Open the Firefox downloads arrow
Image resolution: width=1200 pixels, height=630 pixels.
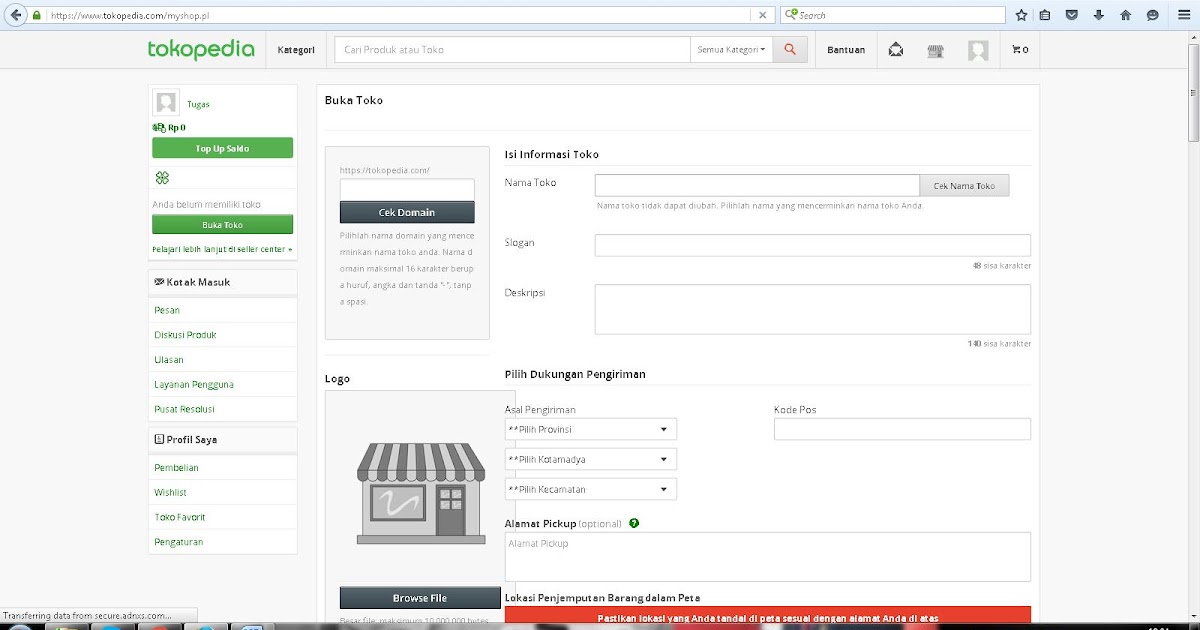tap(1099, 15)
